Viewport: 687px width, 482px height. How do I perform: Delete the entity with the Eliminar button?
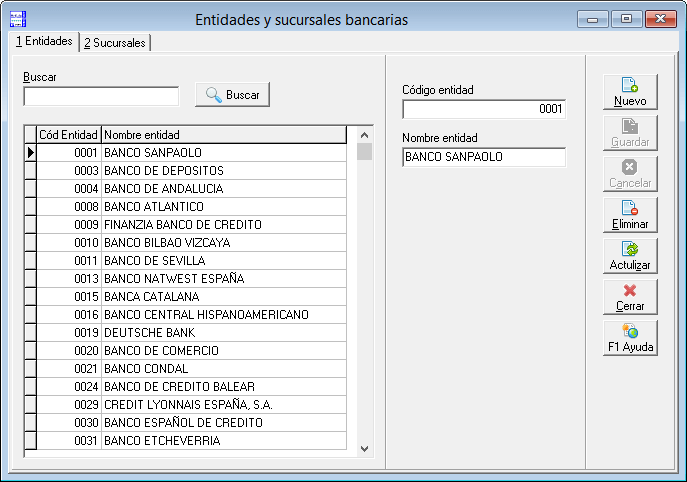630,215
